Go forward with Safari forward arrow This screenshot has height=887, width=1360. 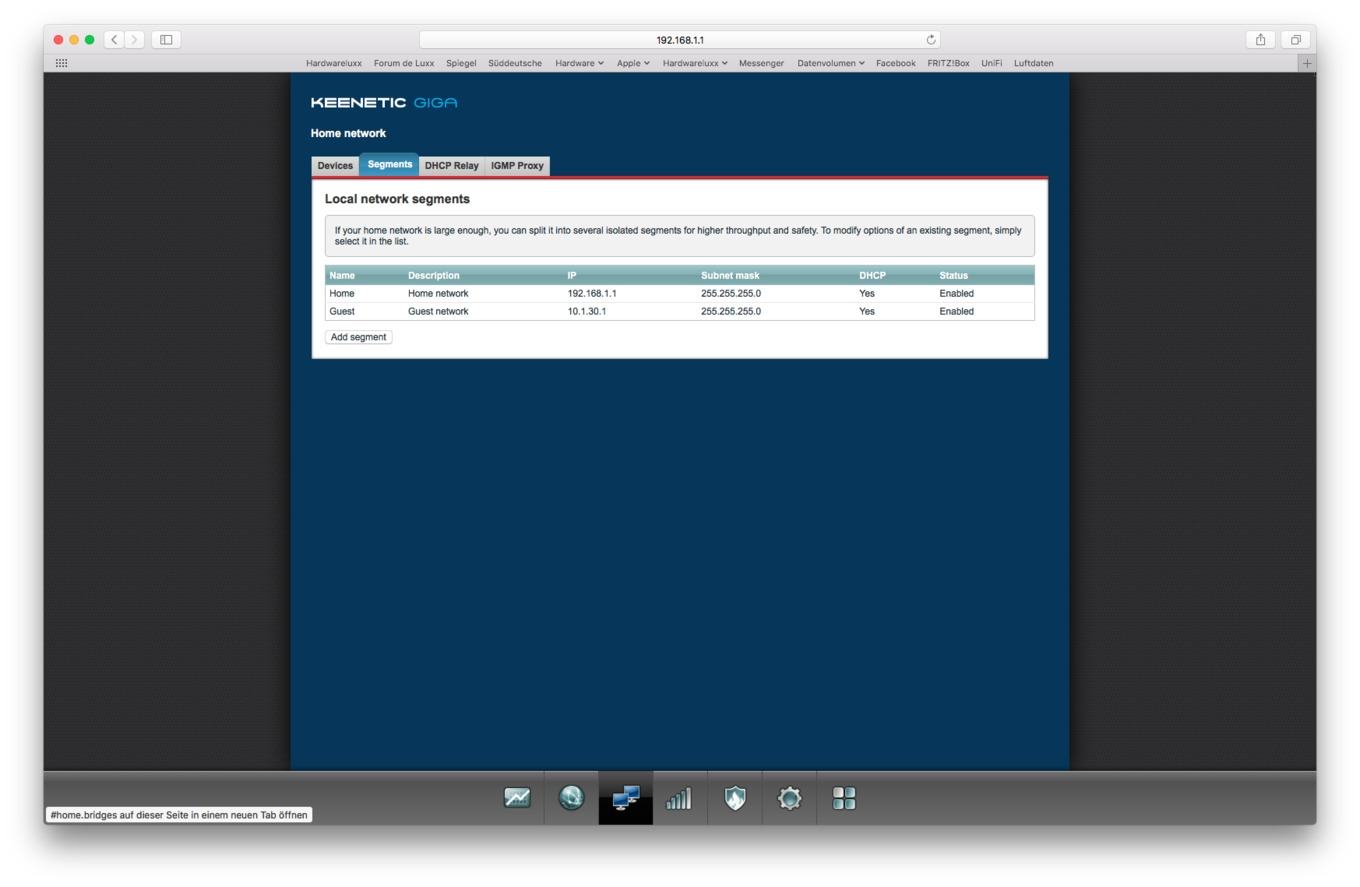(135, 40)
